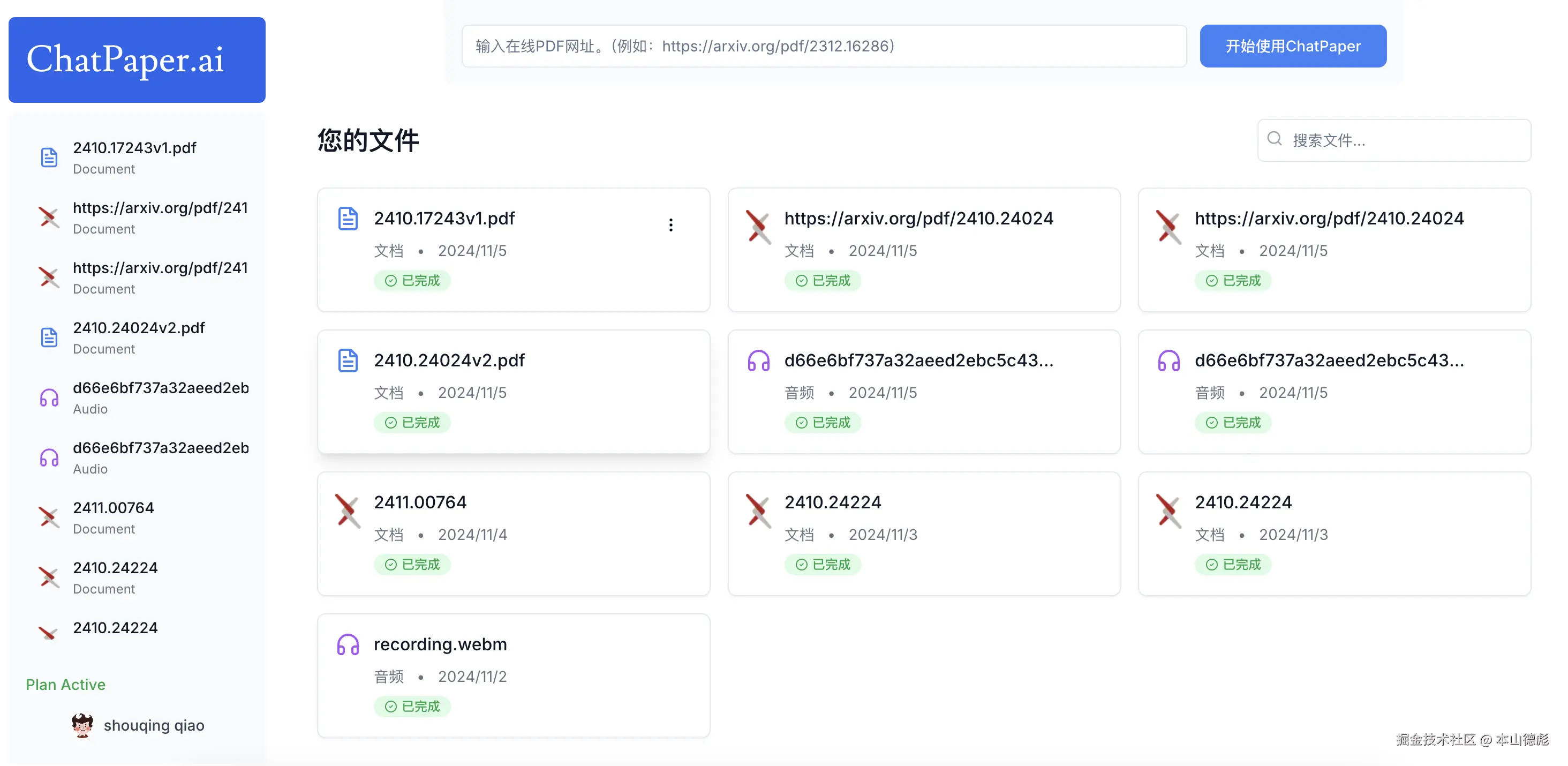Open the recording.webm file card title
This screenshot has width=1568, height=766.
click(440, 644)
